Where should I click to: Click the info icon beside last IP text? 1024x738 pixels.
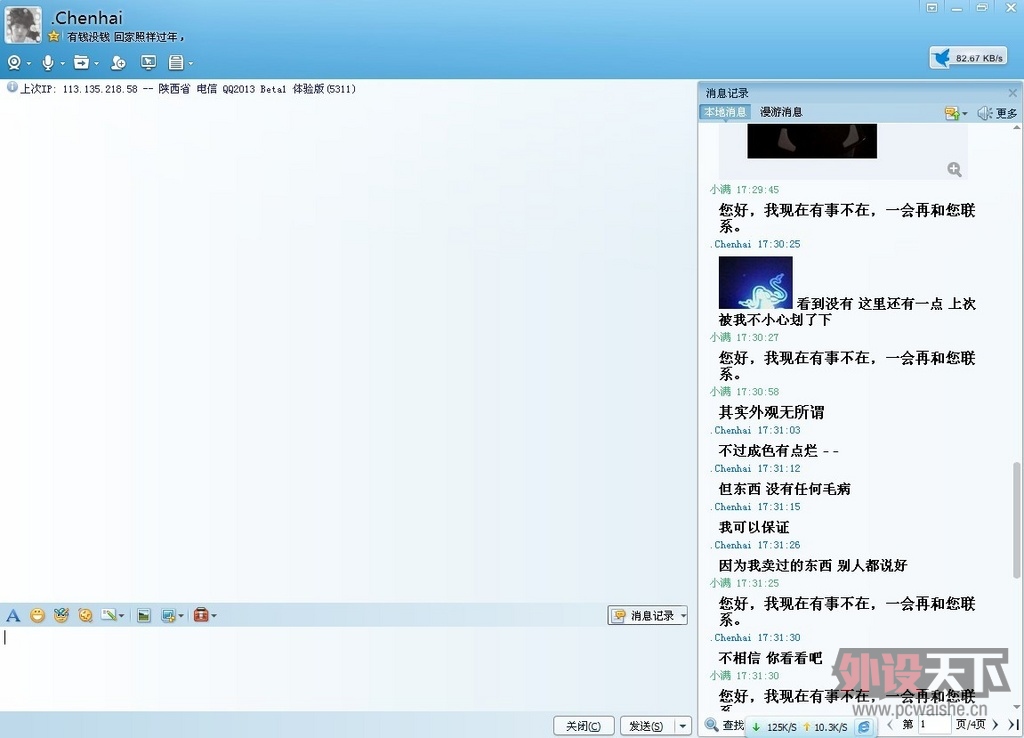coord(12,88)
